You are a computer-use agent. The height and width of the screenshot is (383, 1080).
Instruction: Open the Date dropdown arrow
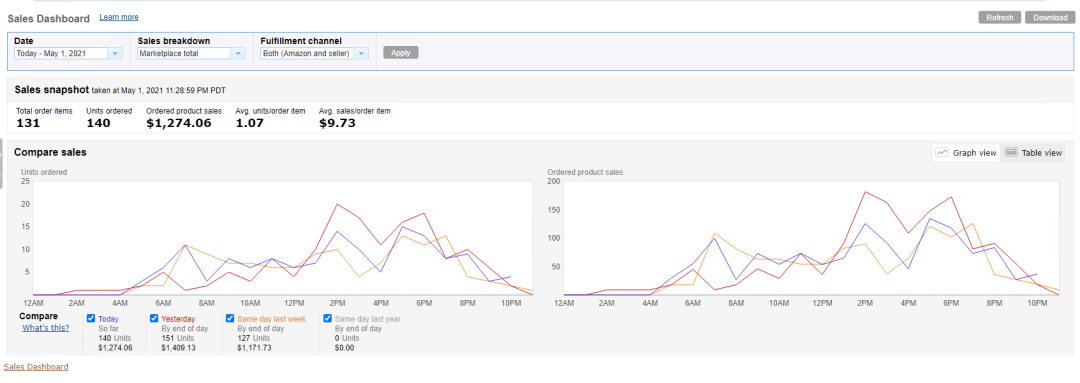pyautogui.click(x=115, y=53)
